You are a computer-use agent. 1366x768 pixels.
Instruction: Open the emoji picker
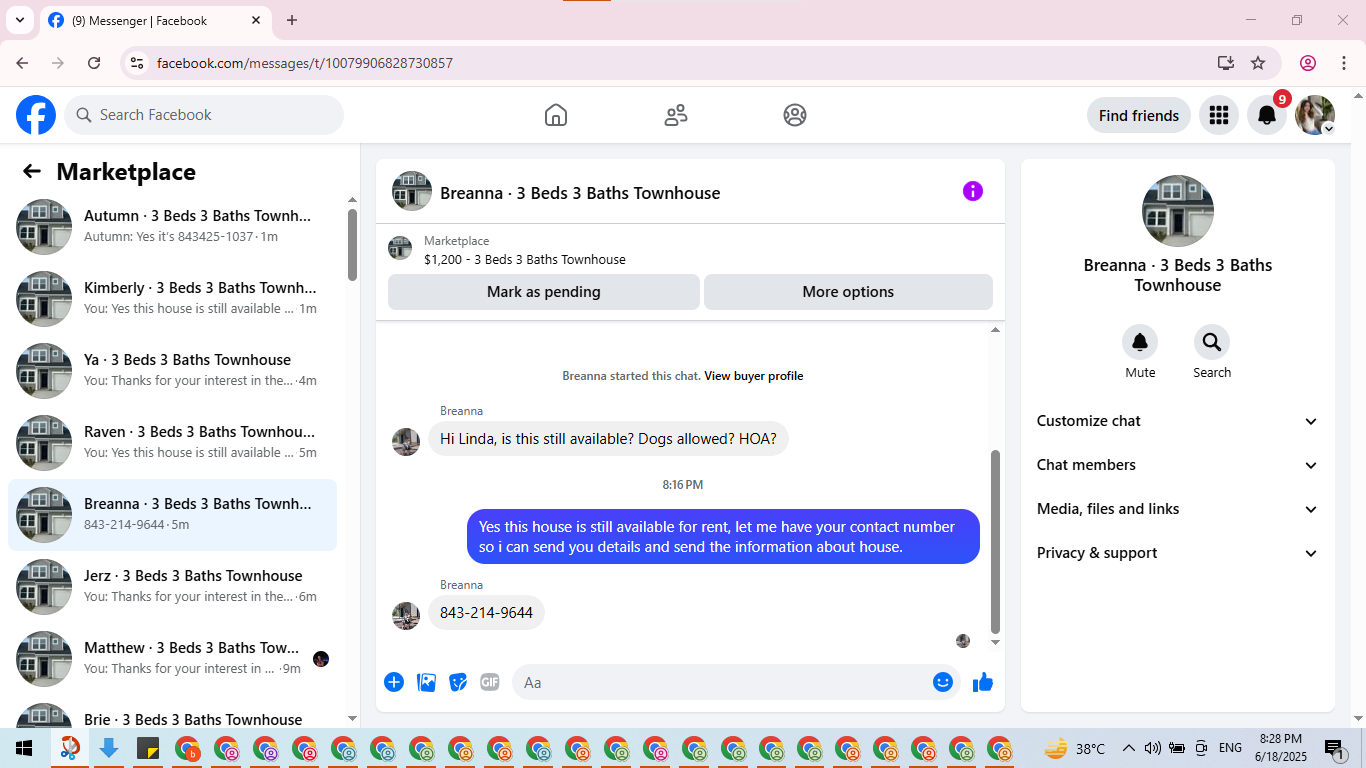pos(943,682)
